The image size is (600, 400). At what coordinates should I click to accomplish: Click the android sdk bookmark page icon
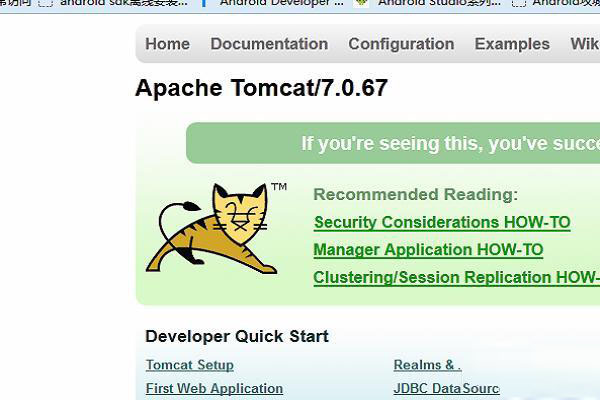click(x=45, y=2)
